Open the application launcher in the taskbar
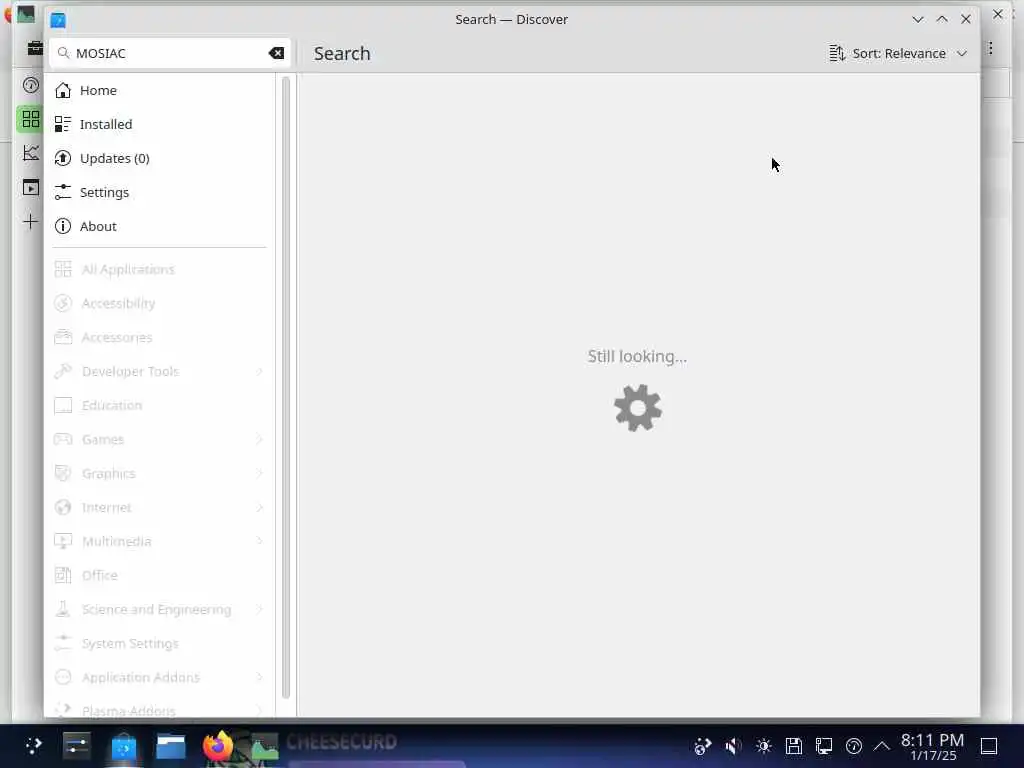Image resolution: width=1024 pixels, height=768 pixels. [33, 745]
